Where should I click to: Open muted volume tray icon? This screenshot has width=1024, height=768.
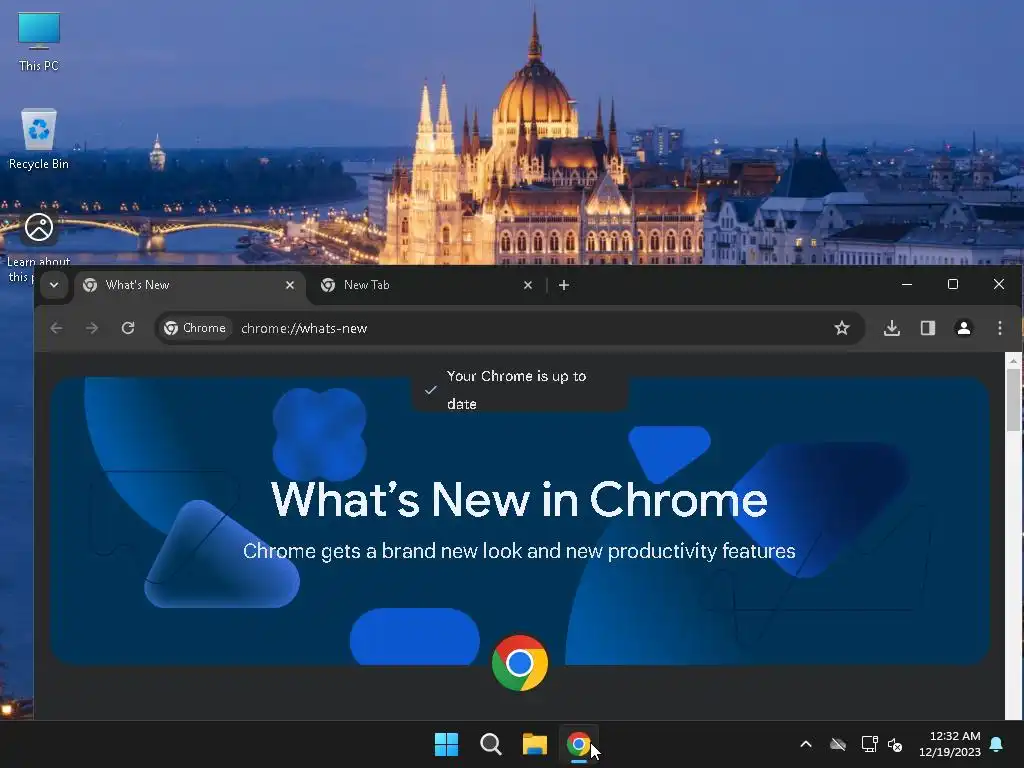[895, 744]
